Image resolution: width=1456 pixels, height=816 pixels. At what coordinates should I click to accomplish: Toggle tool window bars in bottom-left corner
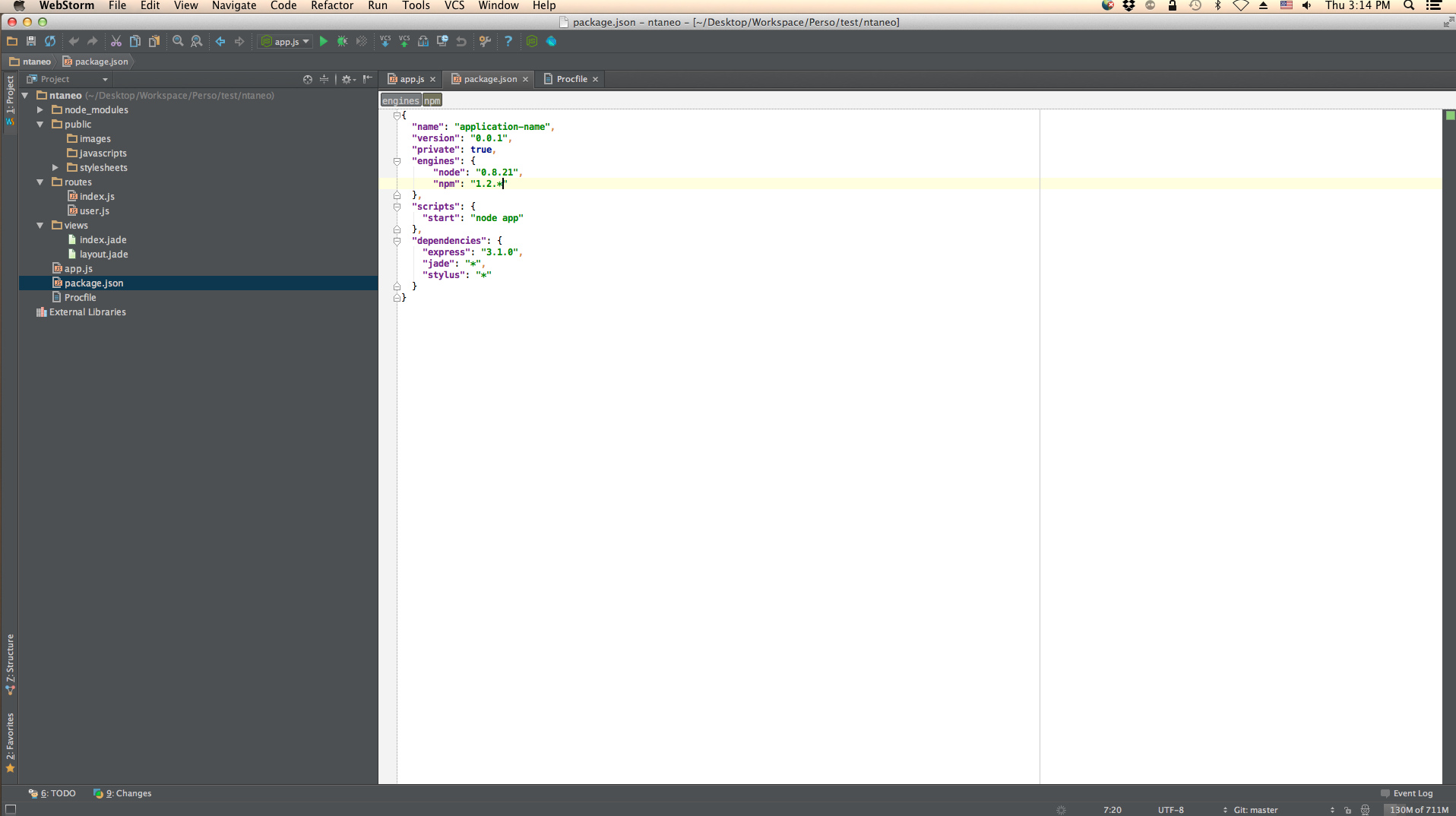coord(11,810)
